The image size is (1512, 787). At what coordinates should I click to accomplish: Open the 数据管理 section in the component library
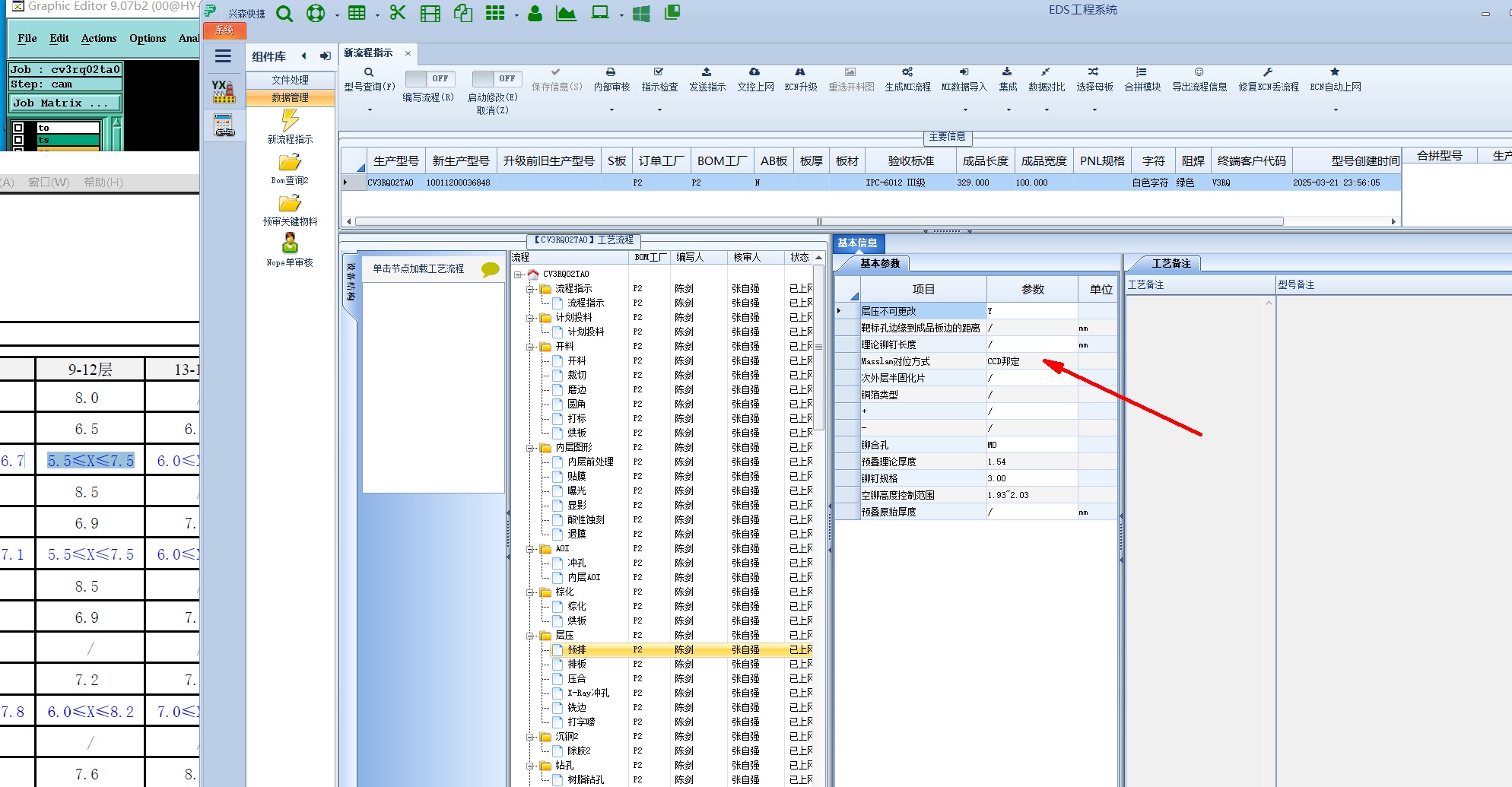[291, 97]
